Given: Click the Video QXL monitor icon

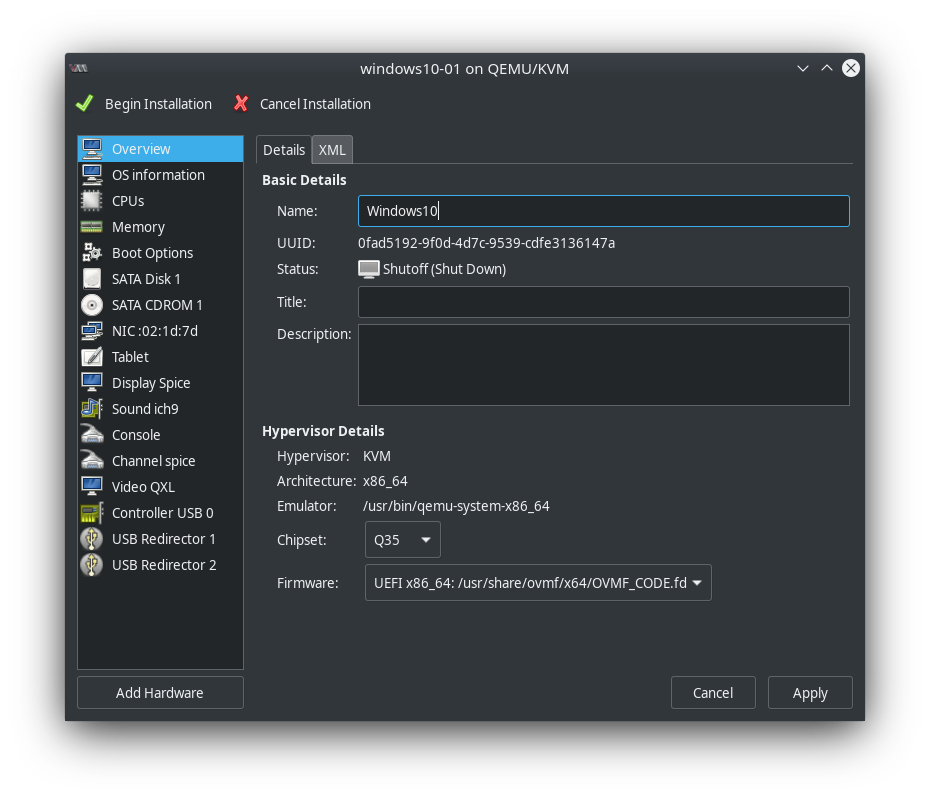Looking at the screenshot, I should pos(92,487).
